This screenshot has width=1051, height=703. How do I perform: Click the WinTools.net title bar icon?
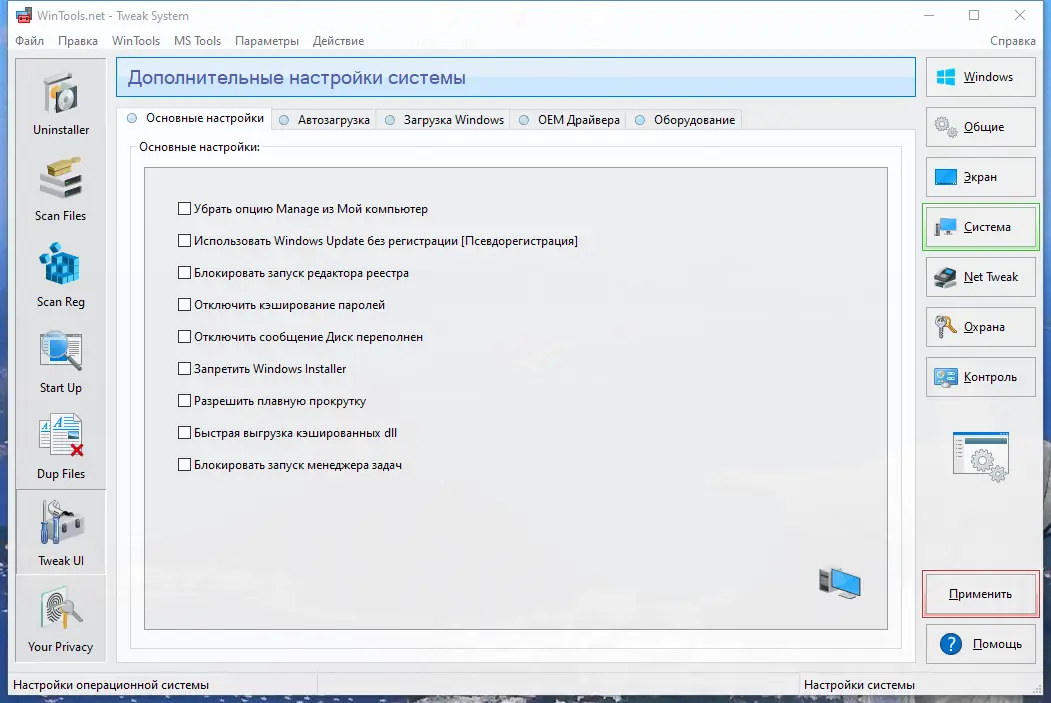[24, 15]
